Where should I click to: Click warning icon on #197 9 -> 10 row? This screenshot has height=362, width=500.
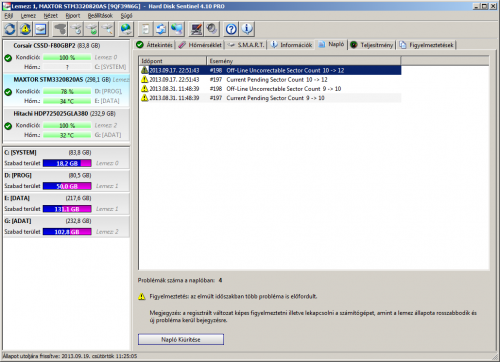click(x=144, y=98)
